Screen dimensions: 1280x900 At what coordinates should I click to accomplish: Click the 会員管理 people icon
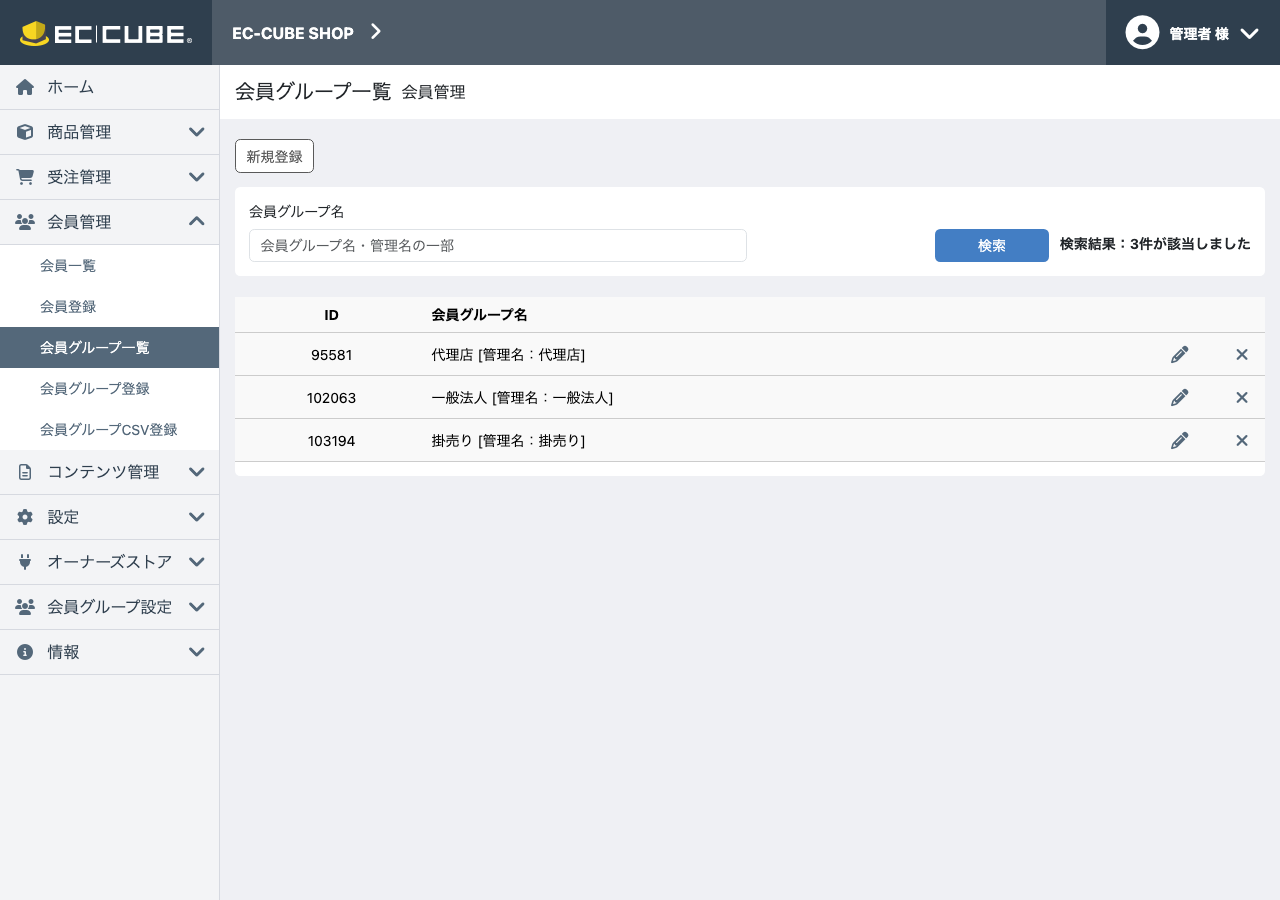click(x=25, y=222)
